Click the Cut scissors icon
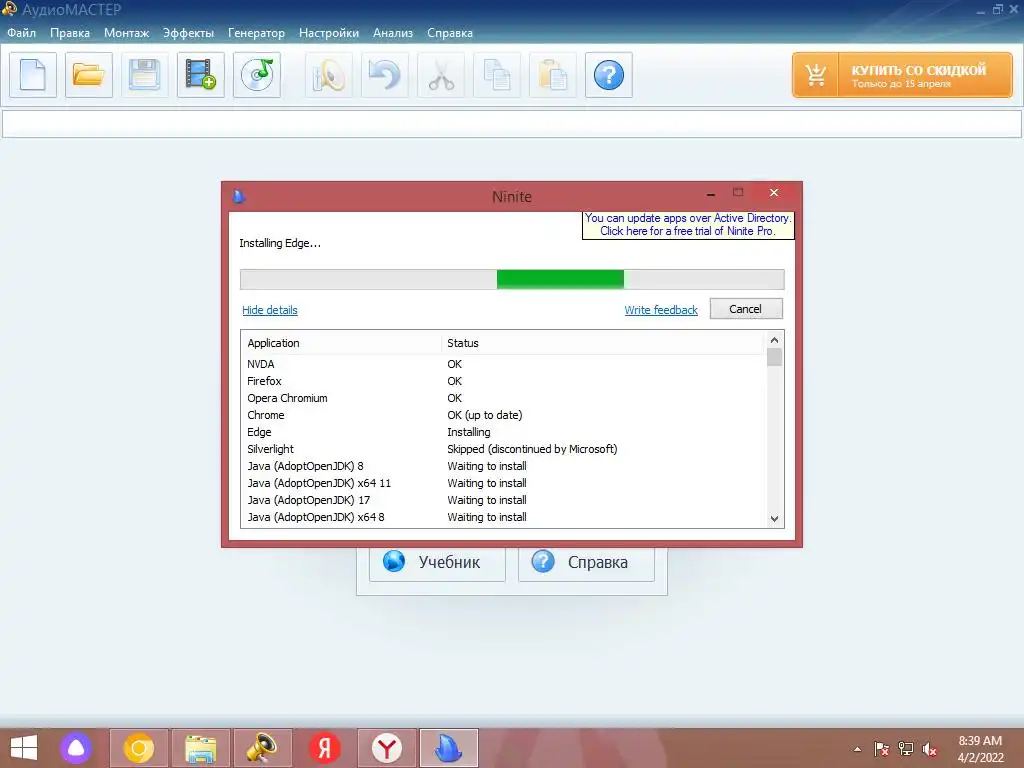This screenshot has width=1024, height=768. click(441, 75)
